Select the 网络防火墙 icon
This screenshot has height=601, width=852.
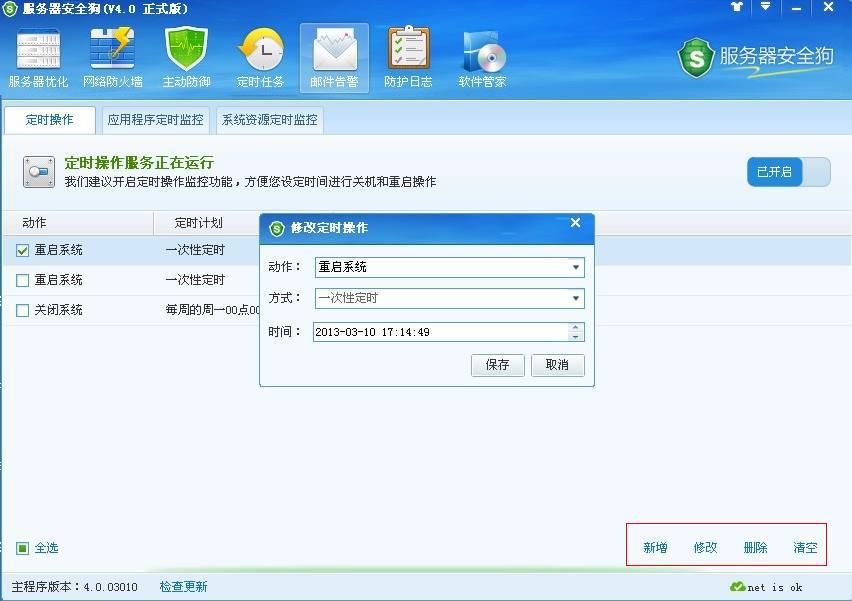[112, 55]
